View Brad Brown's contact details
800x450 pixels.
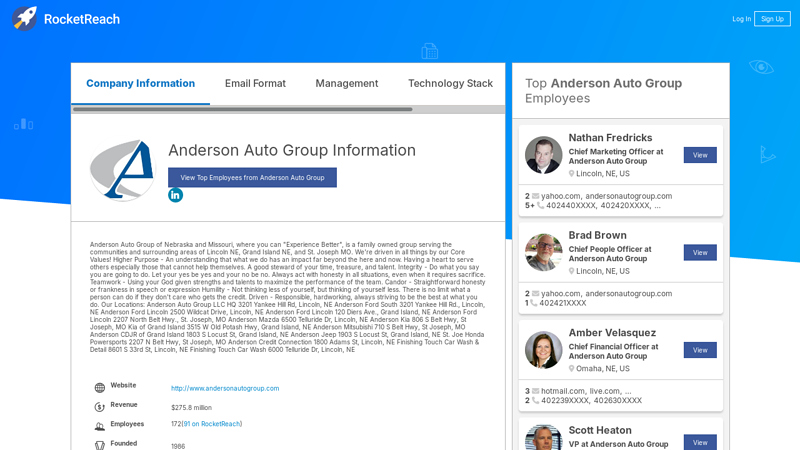(700, 253)
